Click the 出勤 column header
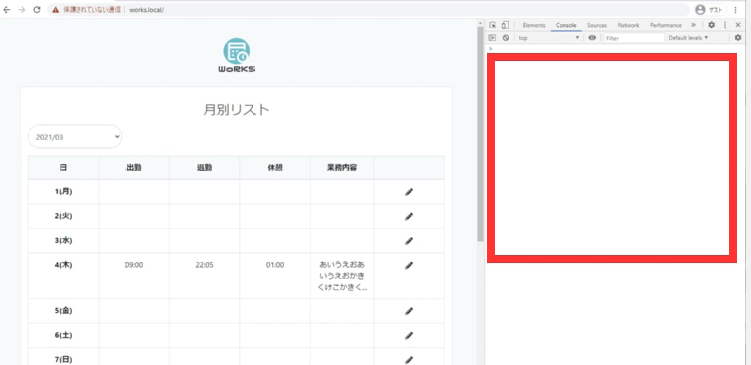751x365 pixels. click(134, 168)
